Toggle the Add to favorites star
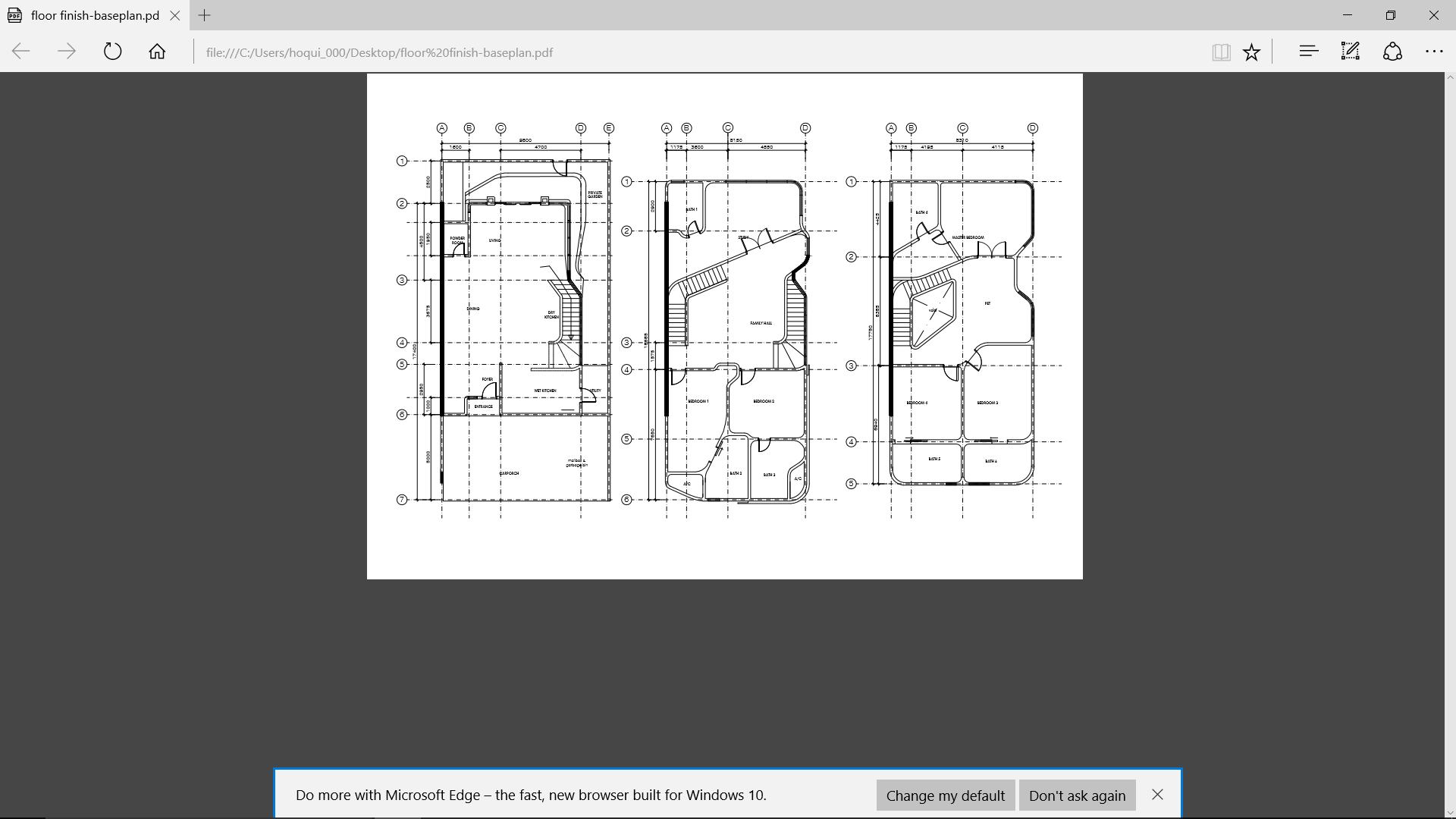Viewport: 1456px width, 819px height. pos(1251,51)
